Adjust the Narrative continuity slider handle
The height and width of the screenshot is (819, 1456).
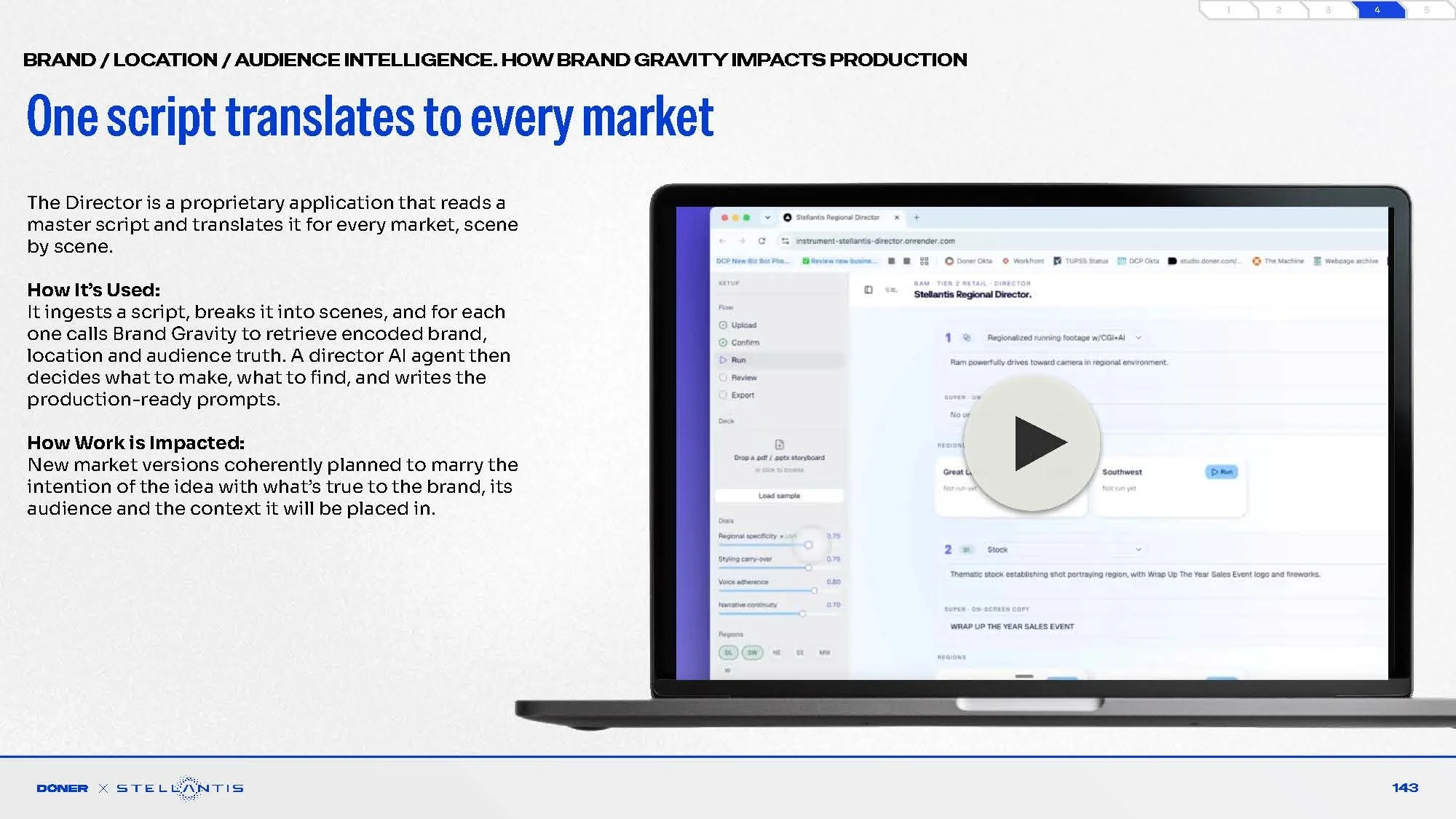point(802,614)
